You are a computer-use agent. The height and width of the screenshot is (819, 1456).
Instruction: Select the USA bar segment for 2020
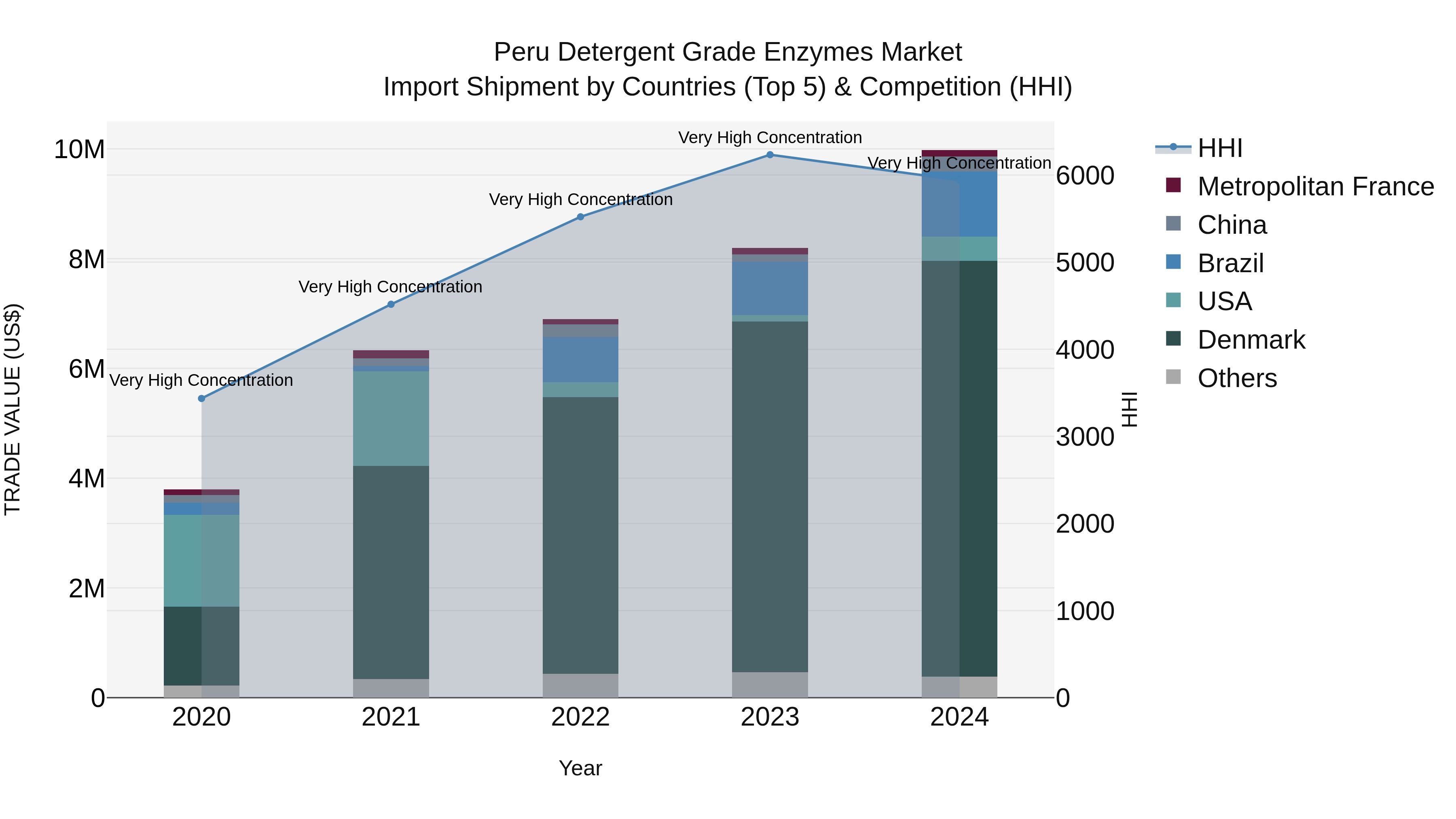click(202, 561)
